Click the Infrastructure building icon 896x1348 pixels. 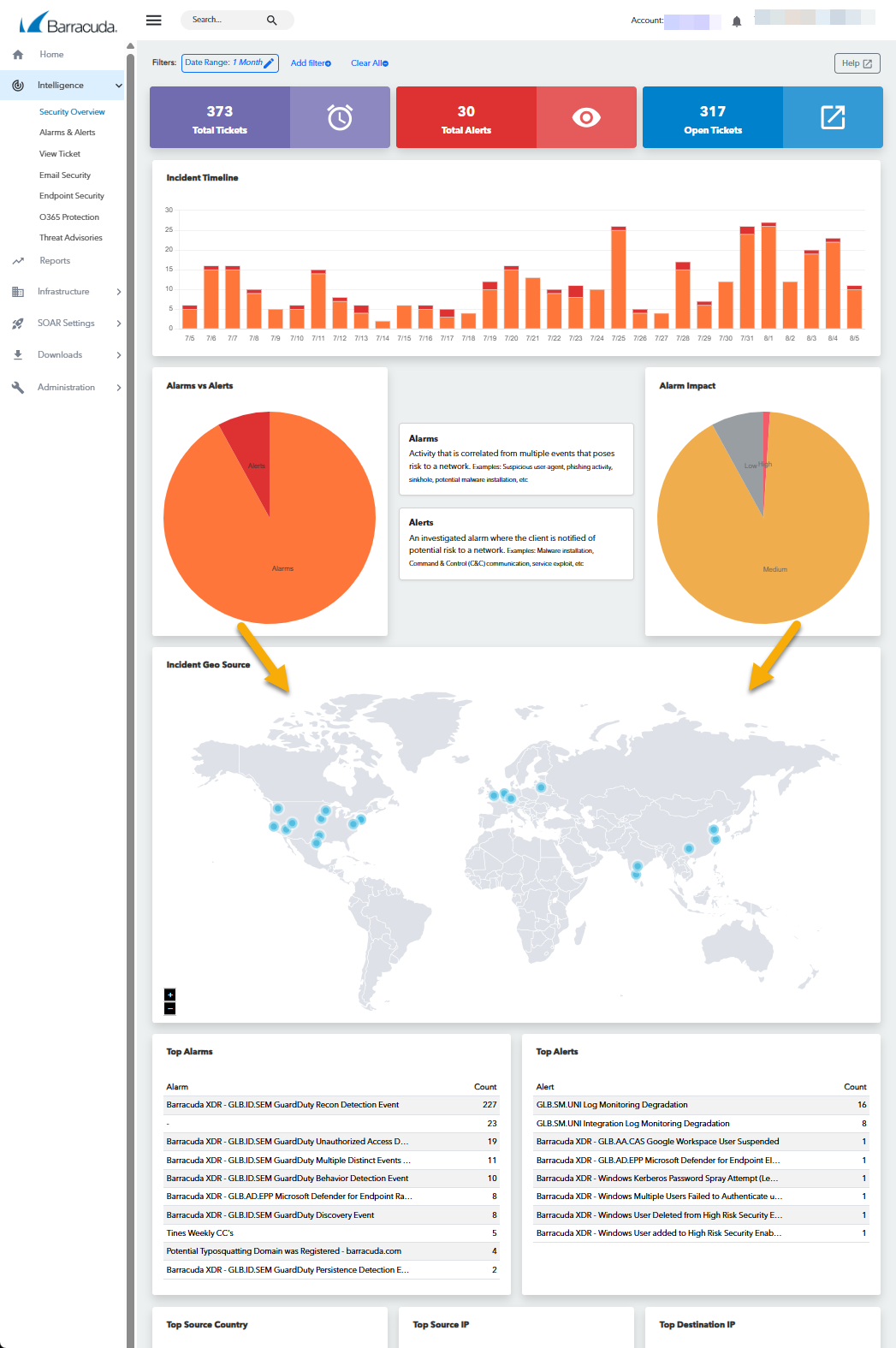[18, 292]
